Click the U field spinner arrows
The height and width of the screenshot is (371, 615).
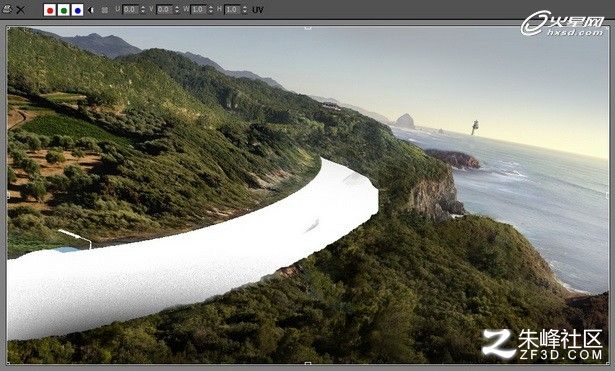tap(143, 10)
